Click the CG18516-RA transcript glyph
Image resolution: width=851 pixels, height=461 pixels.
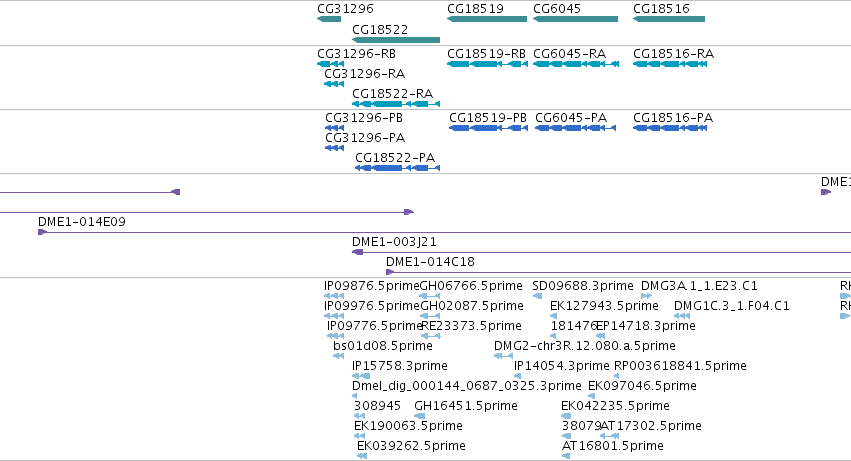click(670, 64)
